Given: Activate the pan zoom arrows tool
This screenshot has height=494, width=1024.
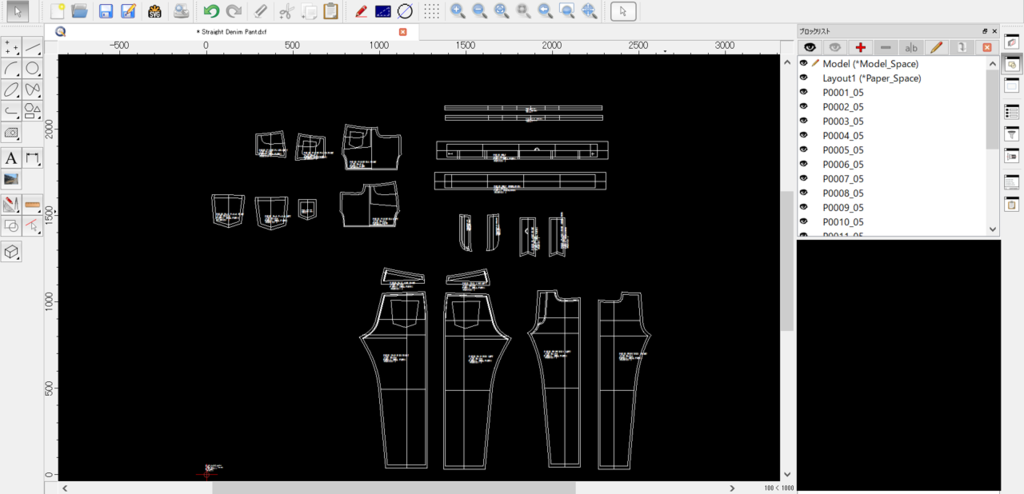Looking at the screenshot, I should pyautogui.click(x=589, y=10).
